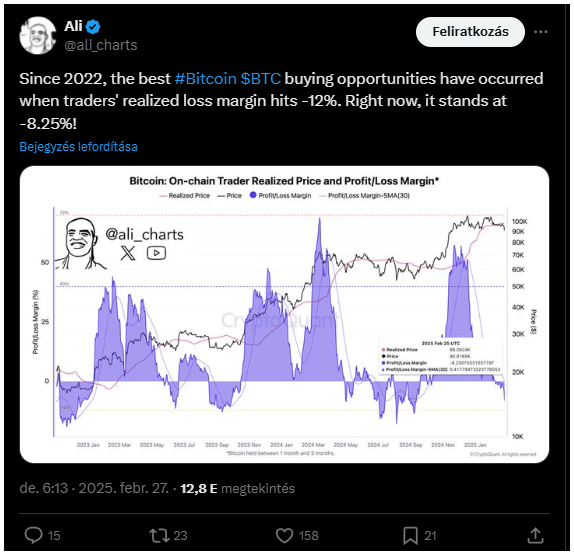Open the share upload icon
574x555 pixels.
click(535, 535)
